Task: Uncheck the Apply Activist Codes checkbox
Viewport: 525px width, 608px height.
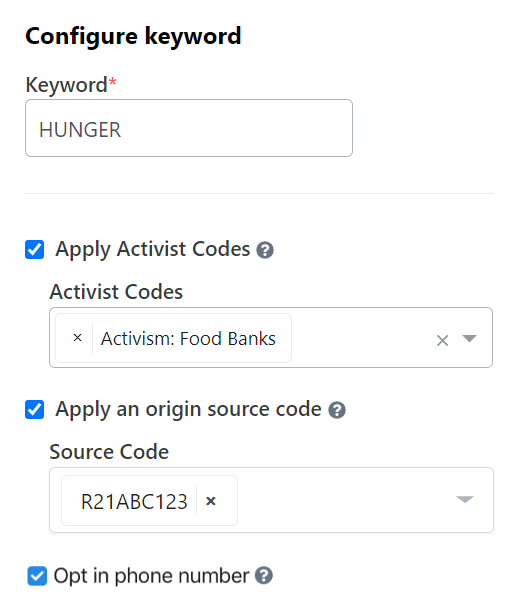Action: (35, 249)
